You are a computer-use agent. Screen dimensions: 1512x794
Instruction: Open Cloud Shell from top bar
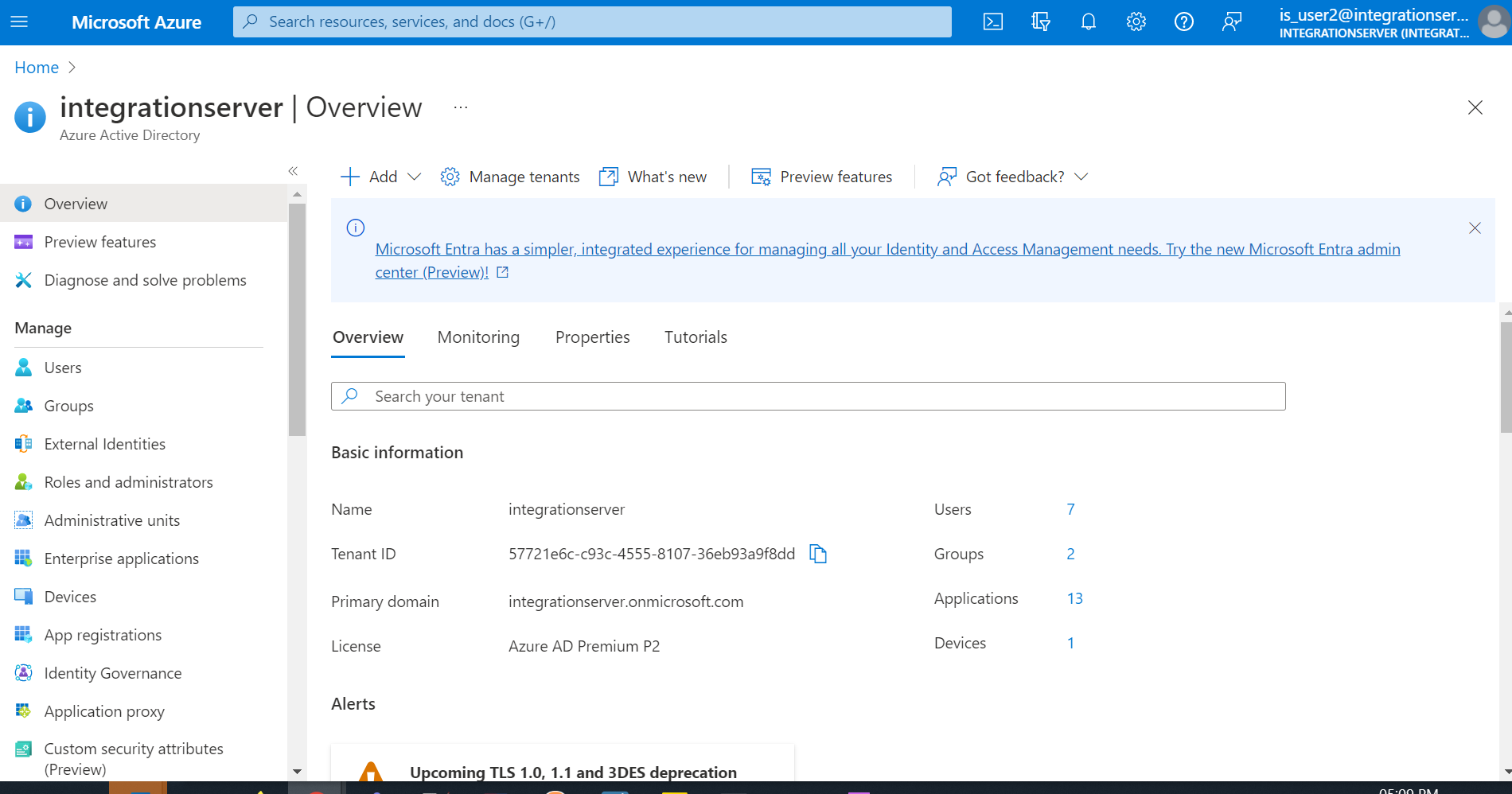point(993,21)
